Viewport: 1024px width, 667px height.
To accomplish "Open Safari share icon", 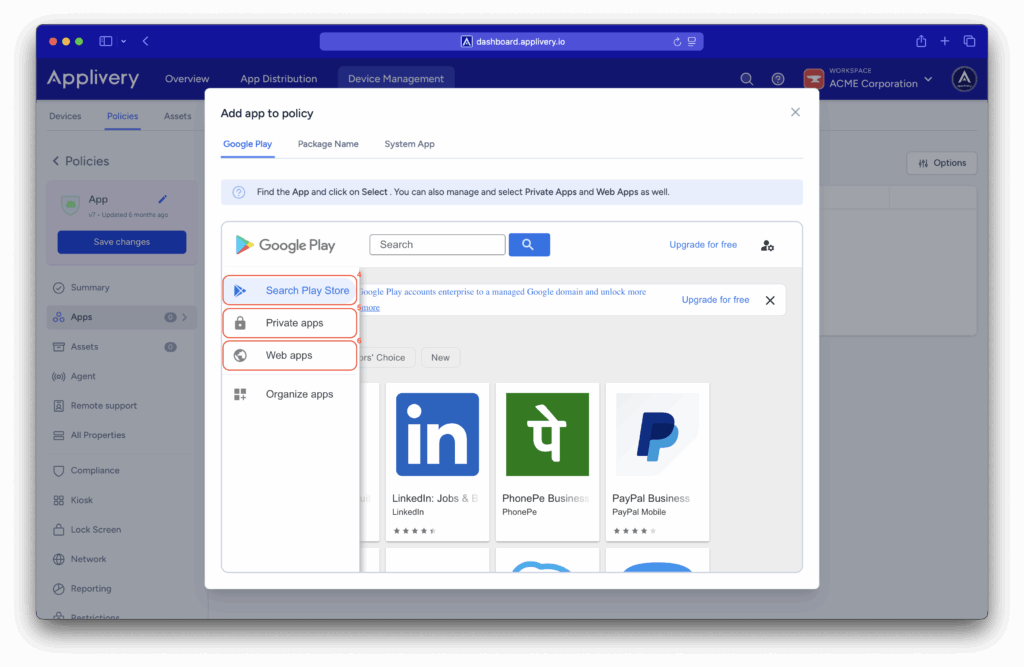I will click(921, 41).
